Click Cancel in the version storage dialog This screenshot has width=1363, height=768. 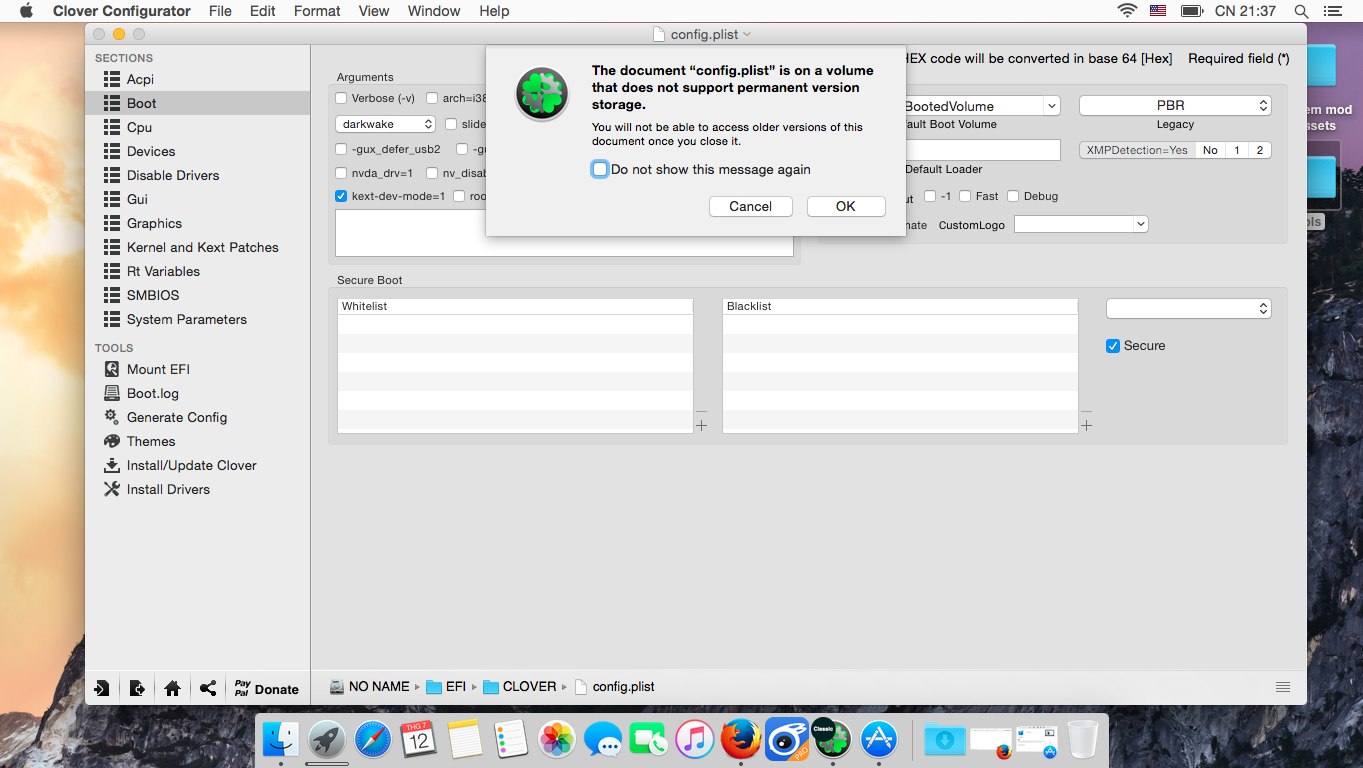[750, 206]
